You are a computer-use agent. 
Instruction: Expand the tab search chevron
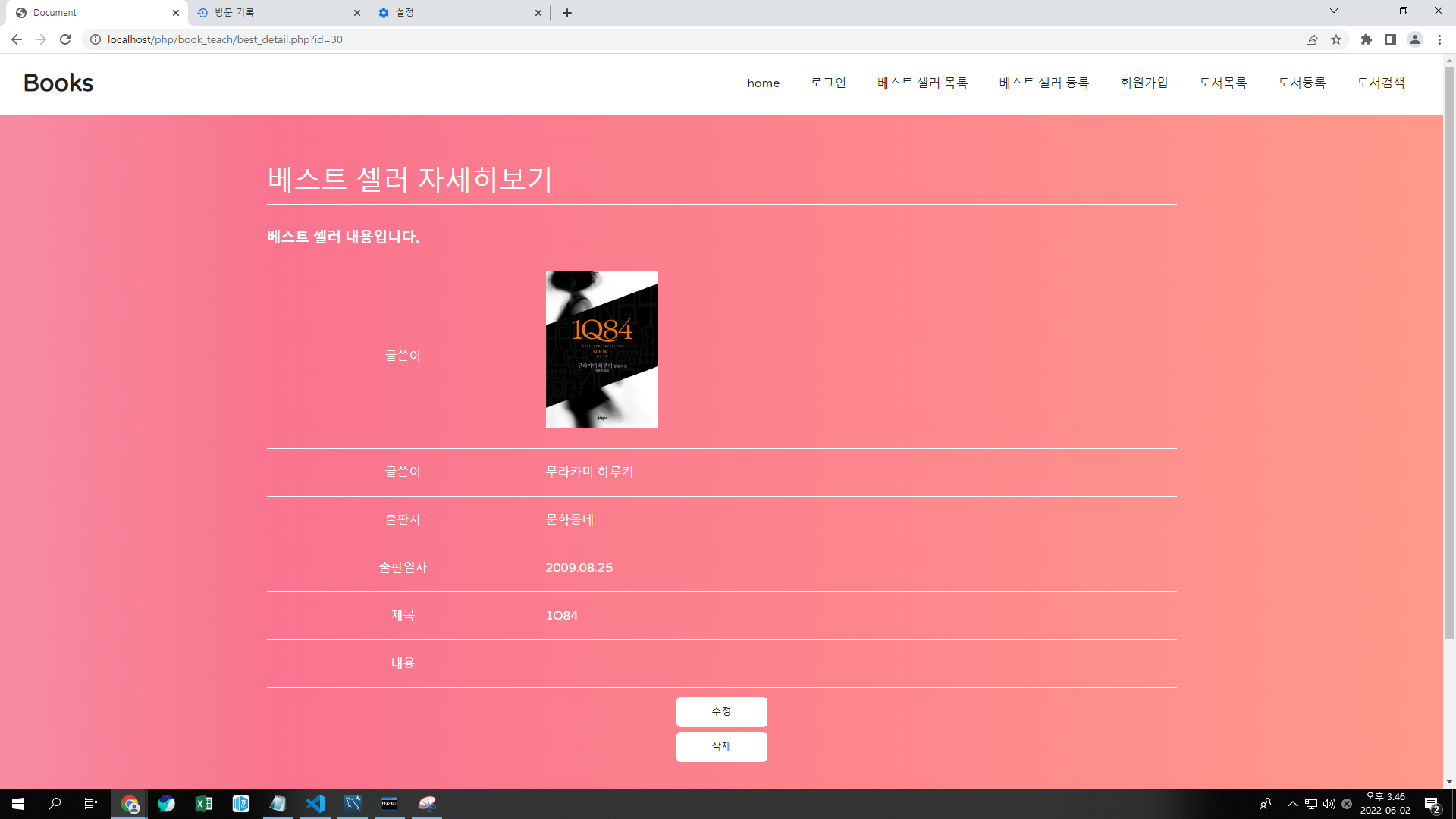point(1334,11)
